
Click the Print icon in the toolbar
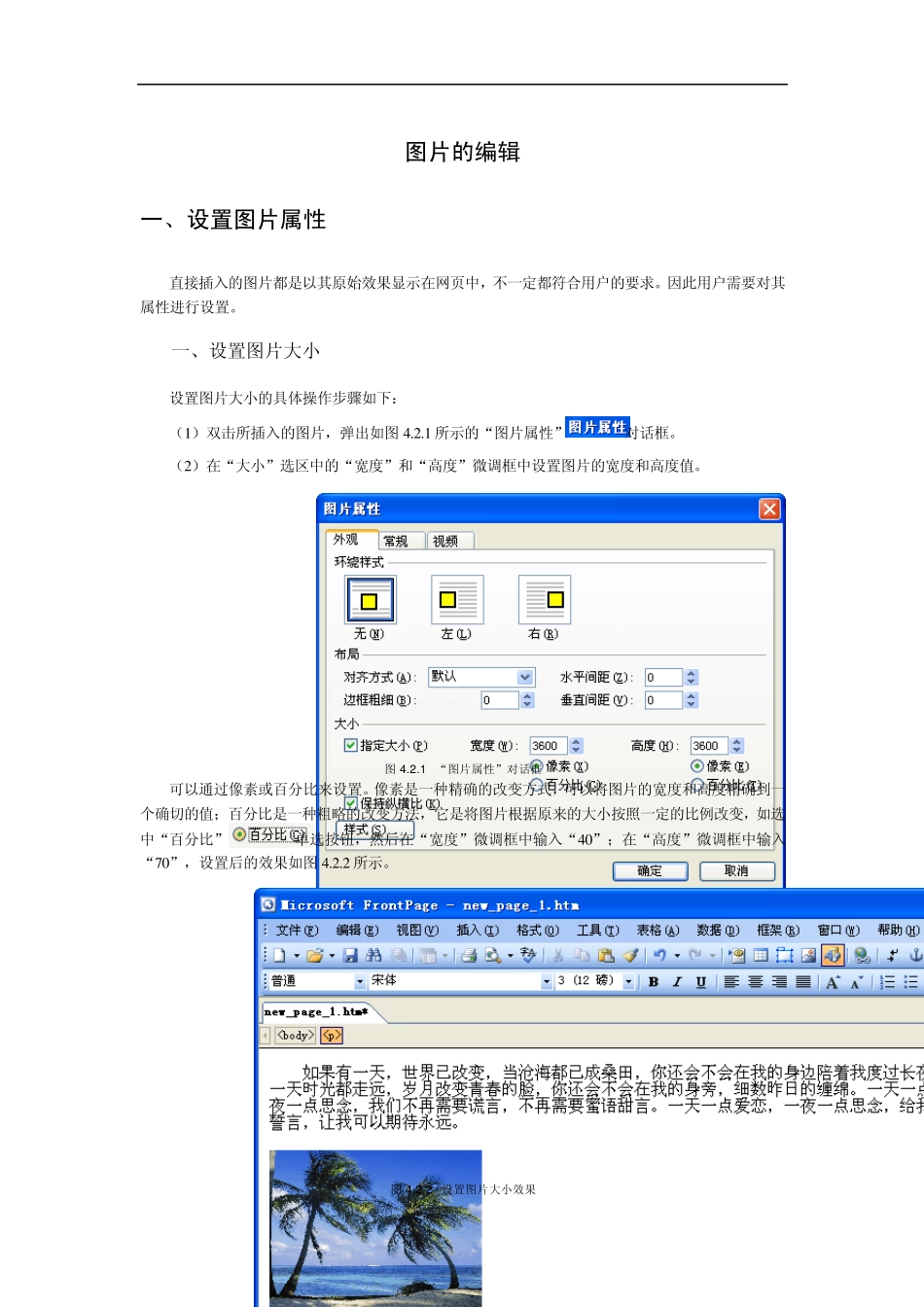[469, 956]
